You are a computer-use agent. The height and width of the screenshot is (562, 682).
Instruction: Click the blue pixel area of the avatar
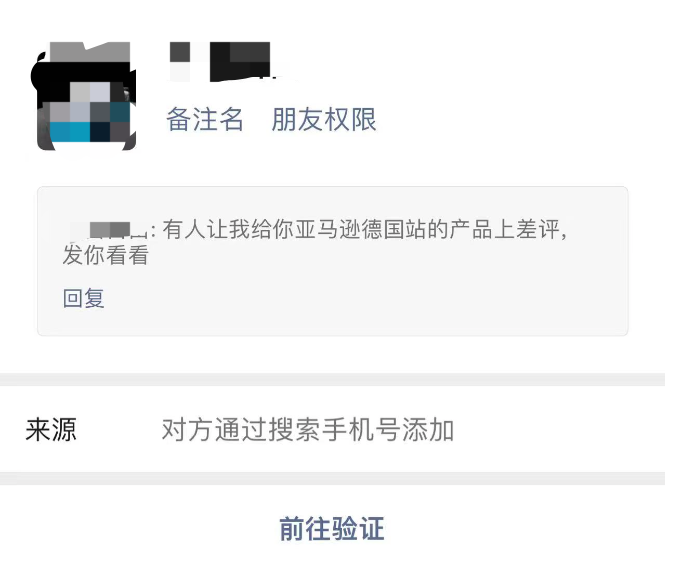(70, 132)
